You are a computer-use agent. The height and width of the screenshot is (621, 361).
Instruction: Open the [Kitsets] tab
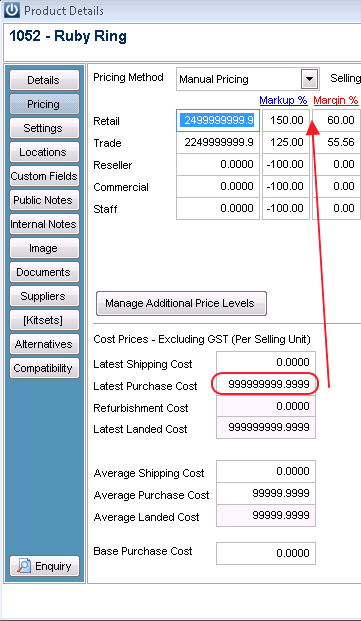[x=44, y=320]
